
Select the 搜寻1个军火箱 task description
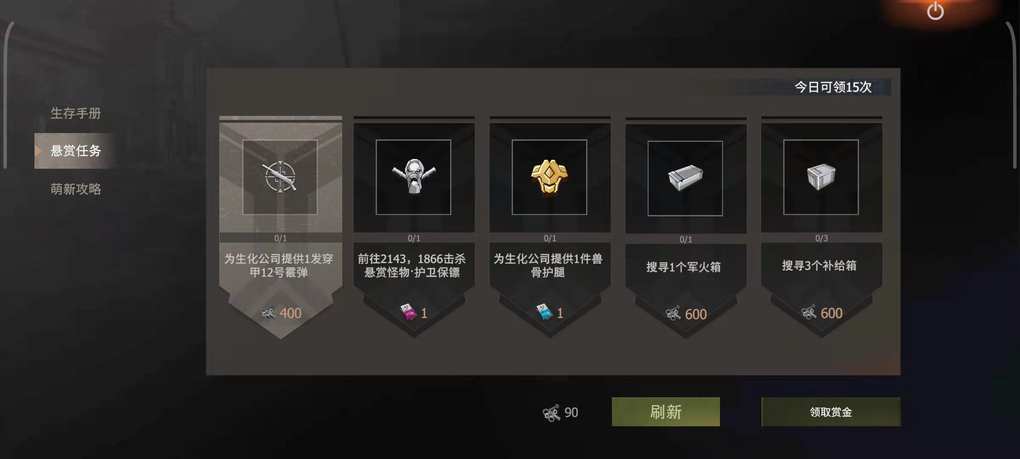pyautogui.click(x=684, y=267)
